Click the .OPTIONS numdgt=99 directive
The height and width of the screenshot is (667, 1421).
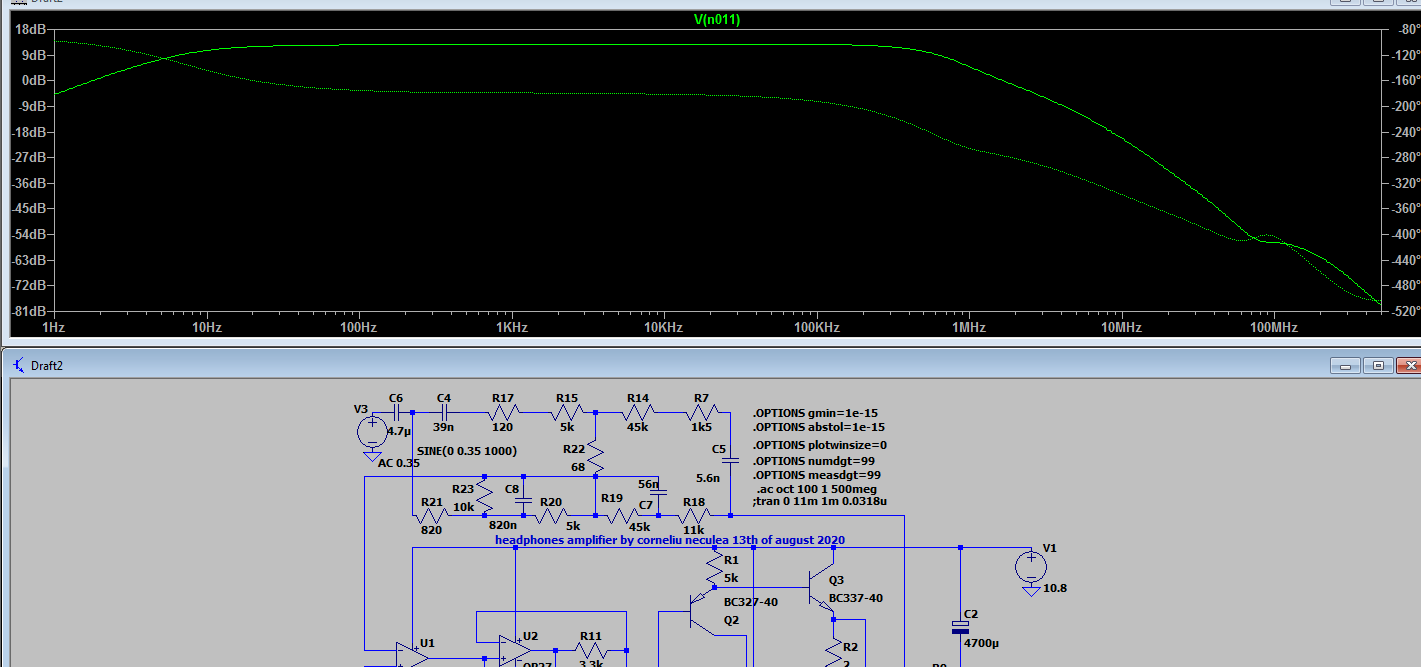pyautogui.click(x=813, y=461)
